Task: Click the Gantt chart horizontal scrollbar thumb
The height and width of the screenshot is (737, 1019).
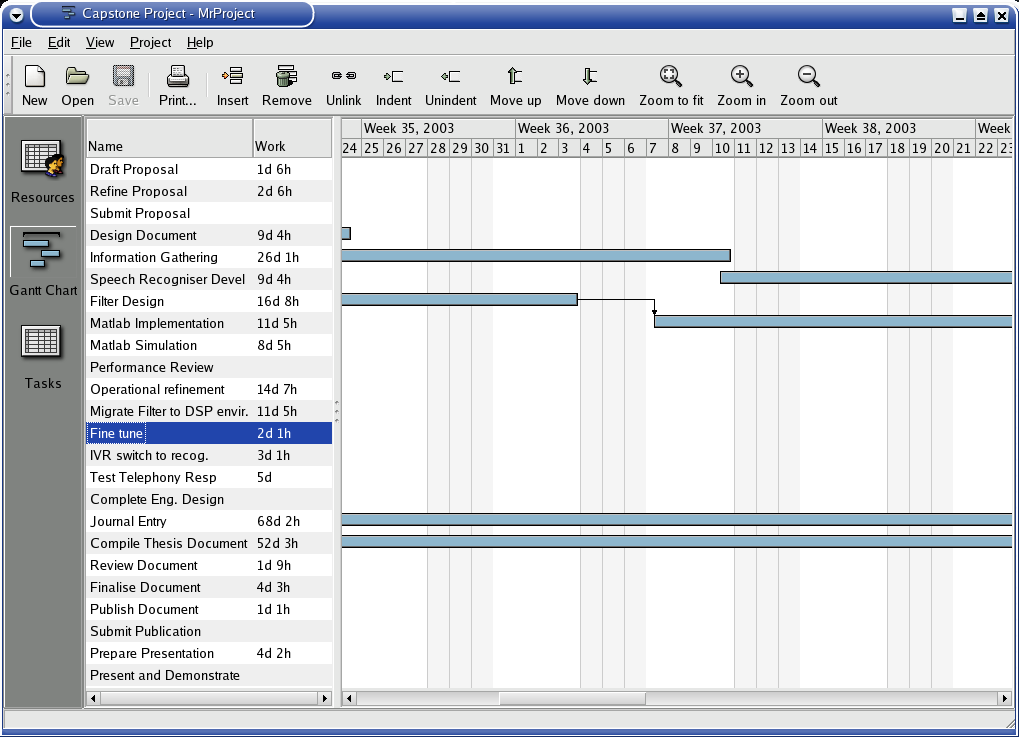Action: click(x=572, y=698)
